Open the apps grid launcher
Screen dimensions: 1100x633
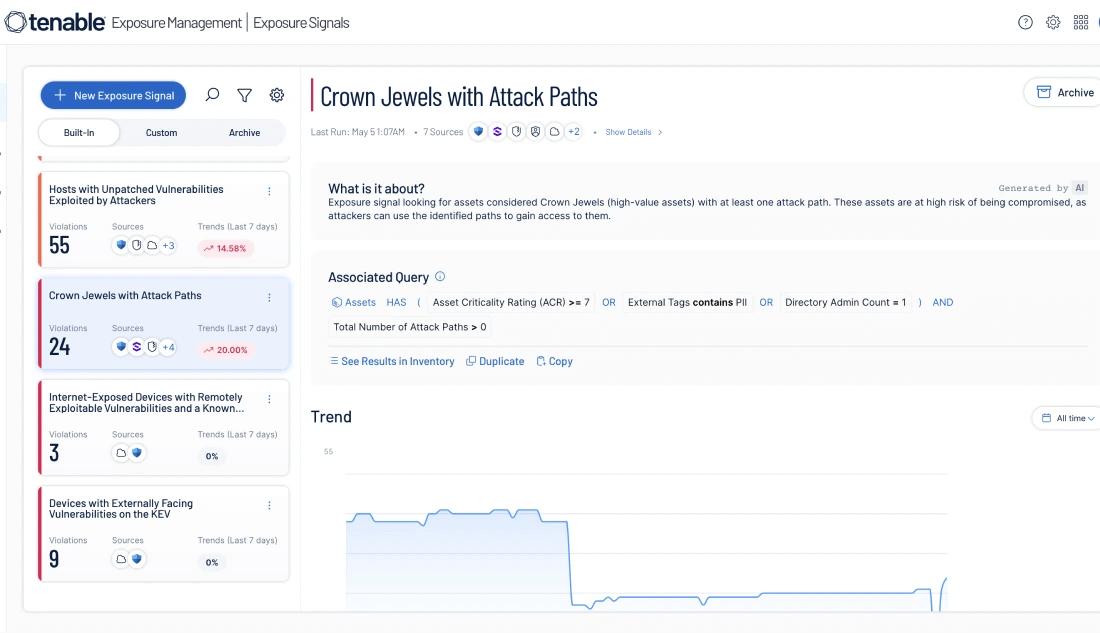(1081, 22)
